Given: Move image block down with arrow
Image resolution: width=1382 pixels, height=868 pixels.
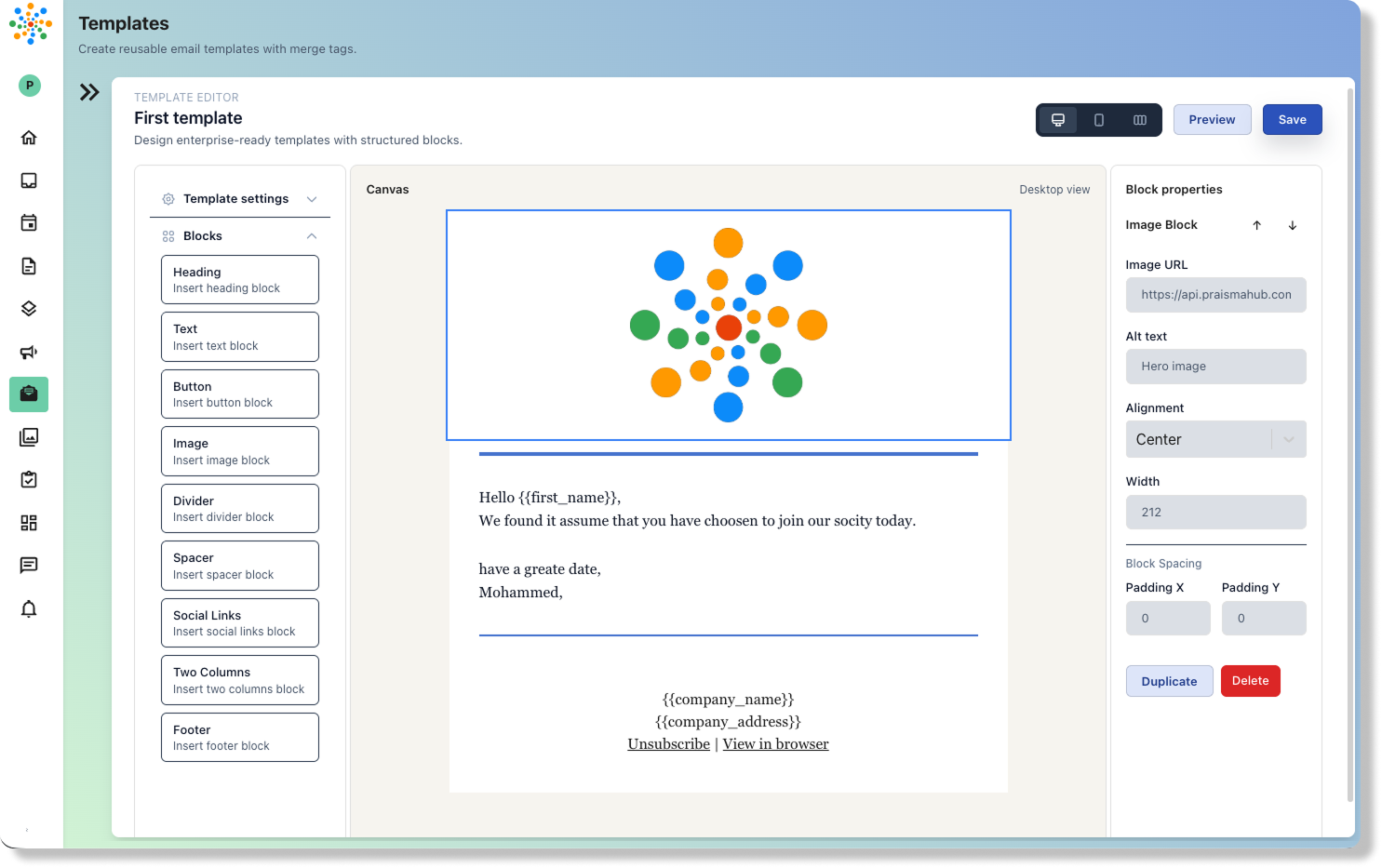Looking at the screenshot, I should click(x=1292, y=225).
